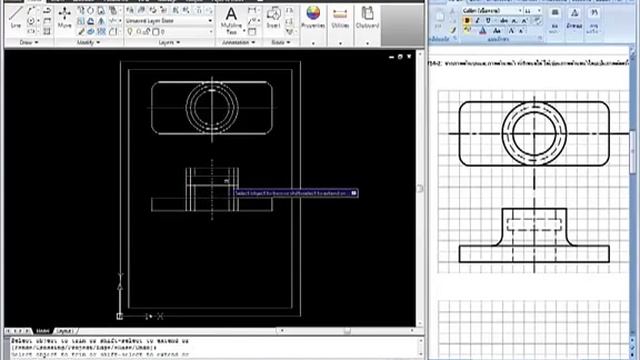Open the Word Clipboard dialog launcher

pyautogui.click(x=456, y=38)
